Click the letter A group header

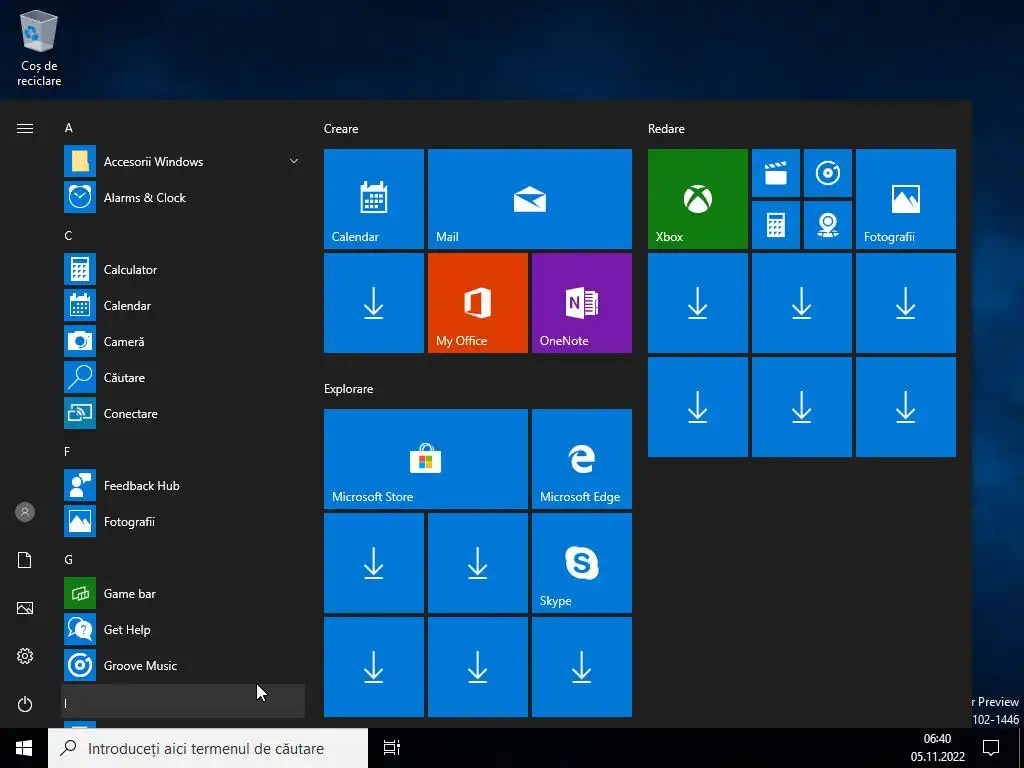(x=69, y=128)
